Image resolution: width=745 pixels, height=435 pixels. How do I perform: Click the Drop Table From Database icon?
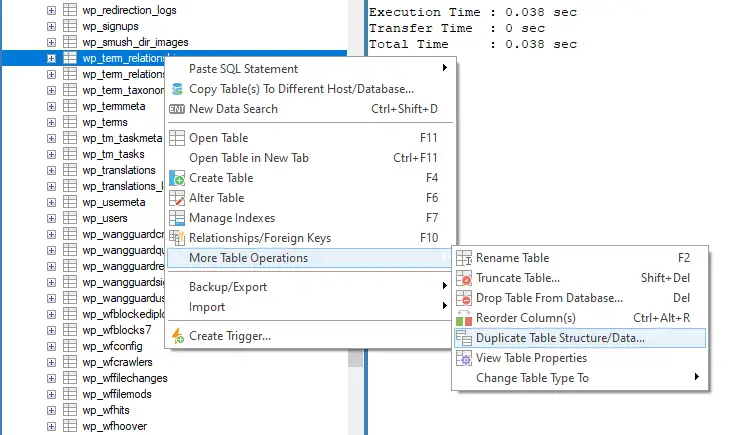(464, 298)
